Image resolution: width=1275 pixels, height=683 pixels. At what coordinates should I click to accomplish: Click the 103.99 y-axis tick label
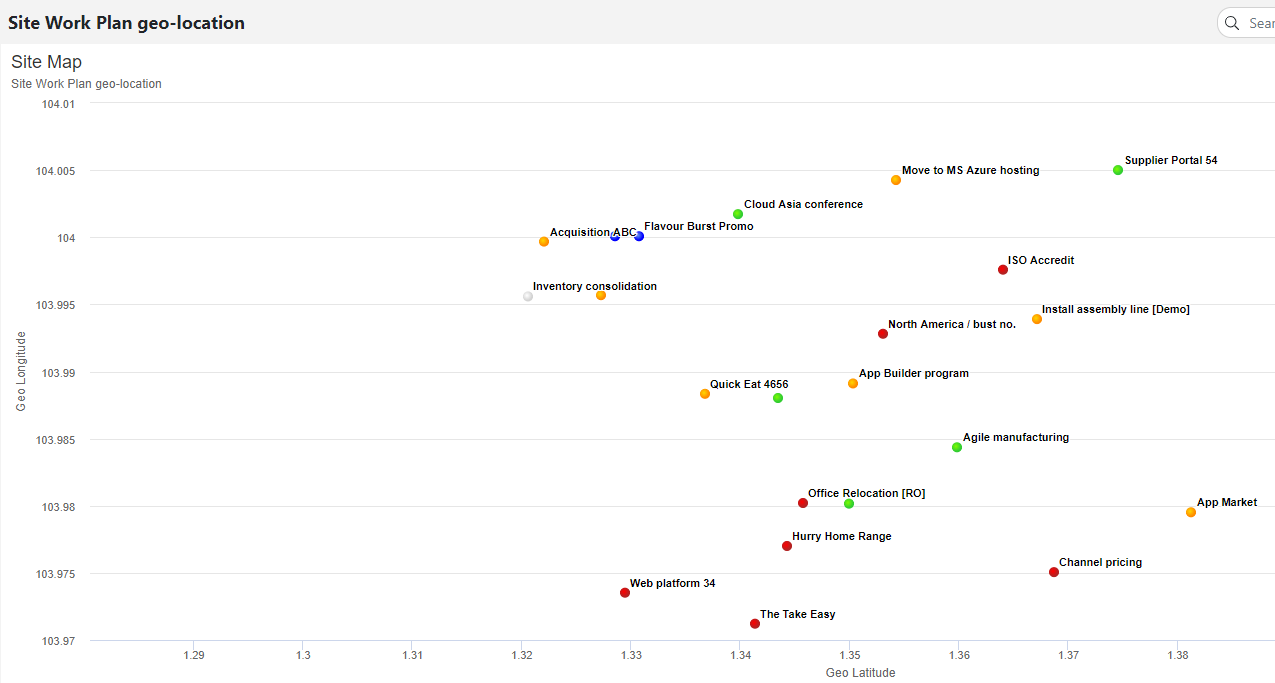(x=58, y=372)
